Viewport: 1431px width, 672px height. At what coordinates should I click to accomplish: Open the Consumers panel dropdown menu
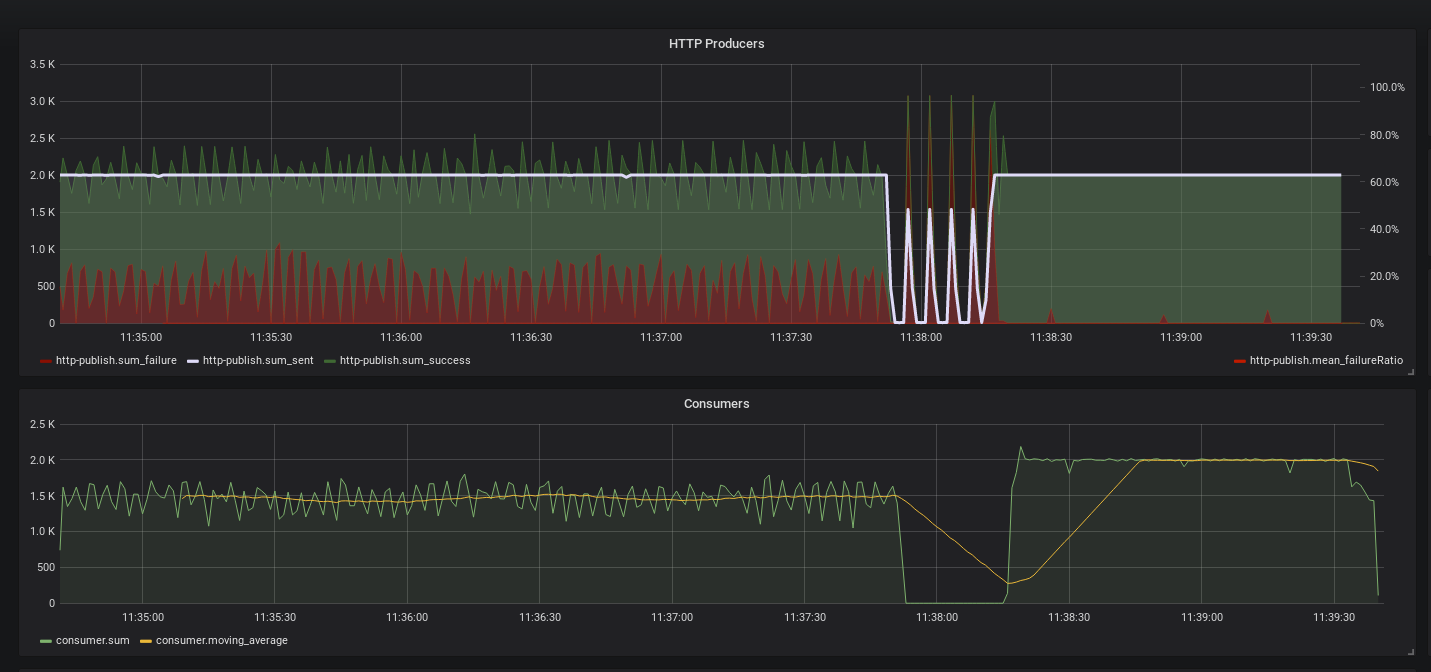click(x=716, y=403)
